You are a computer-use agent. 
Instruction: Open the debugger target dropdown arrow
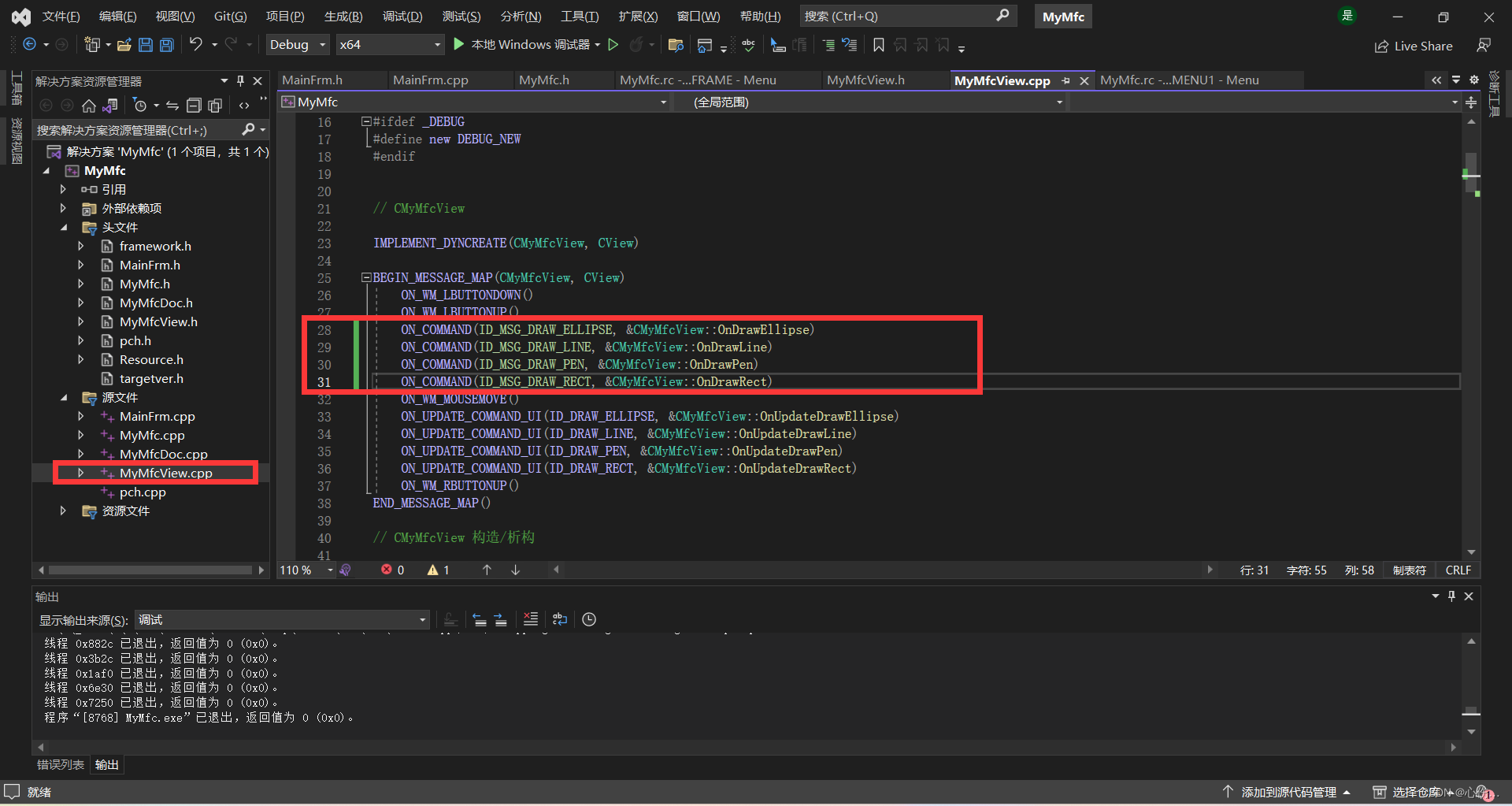(598, 45)
